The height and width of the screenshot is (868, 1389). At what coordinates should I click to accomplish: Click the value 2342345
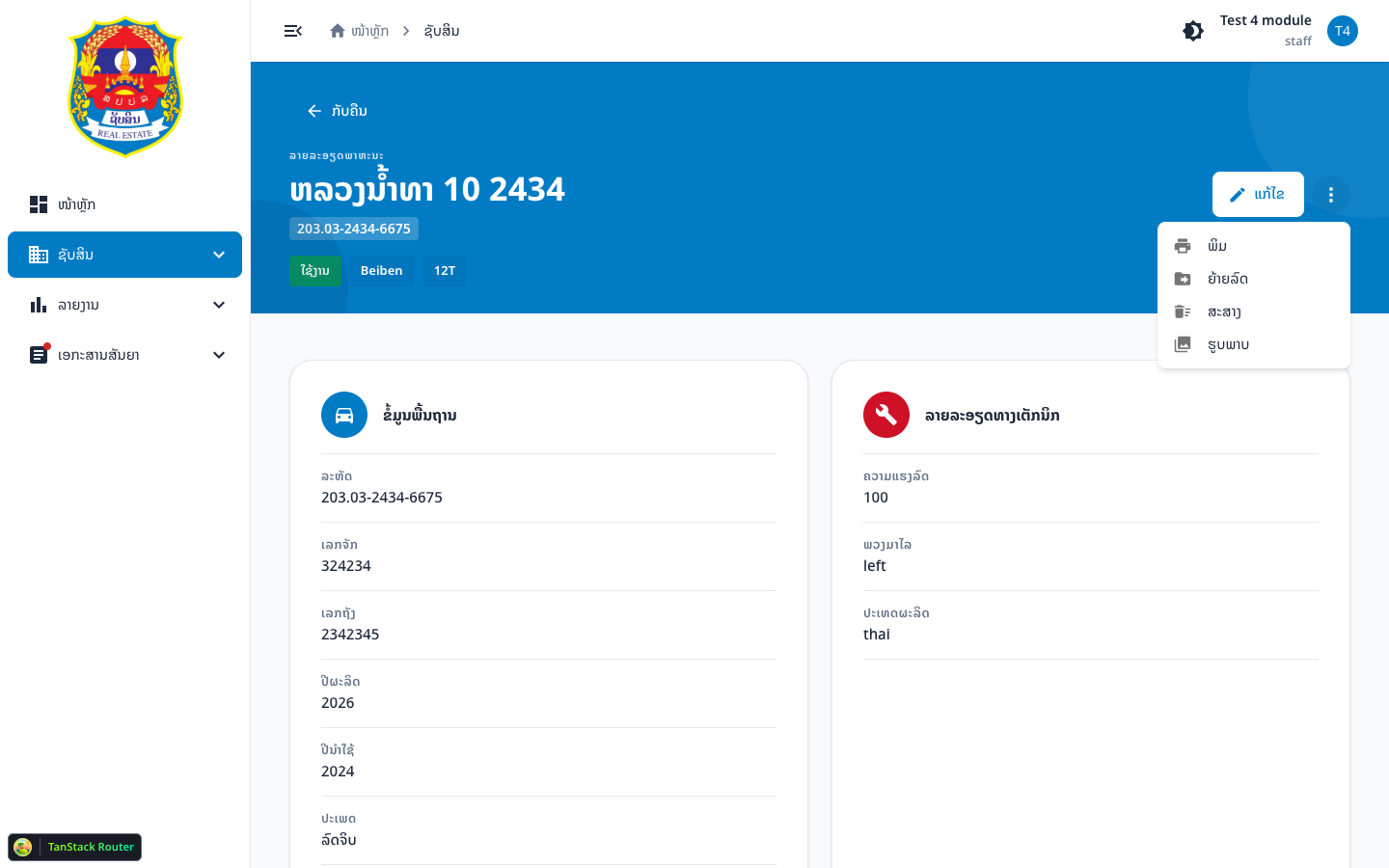[x=350, y=635]
